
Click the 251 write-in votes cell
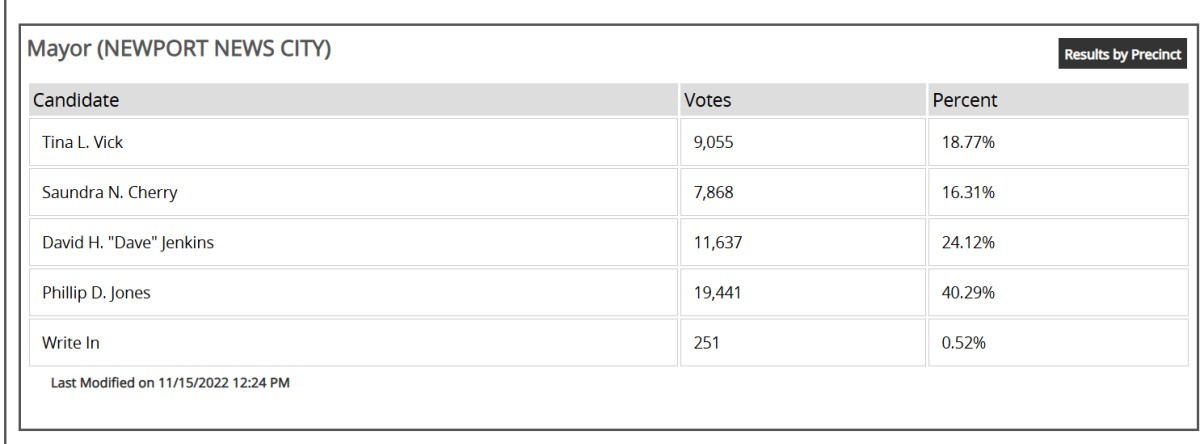tap(801, 343)
